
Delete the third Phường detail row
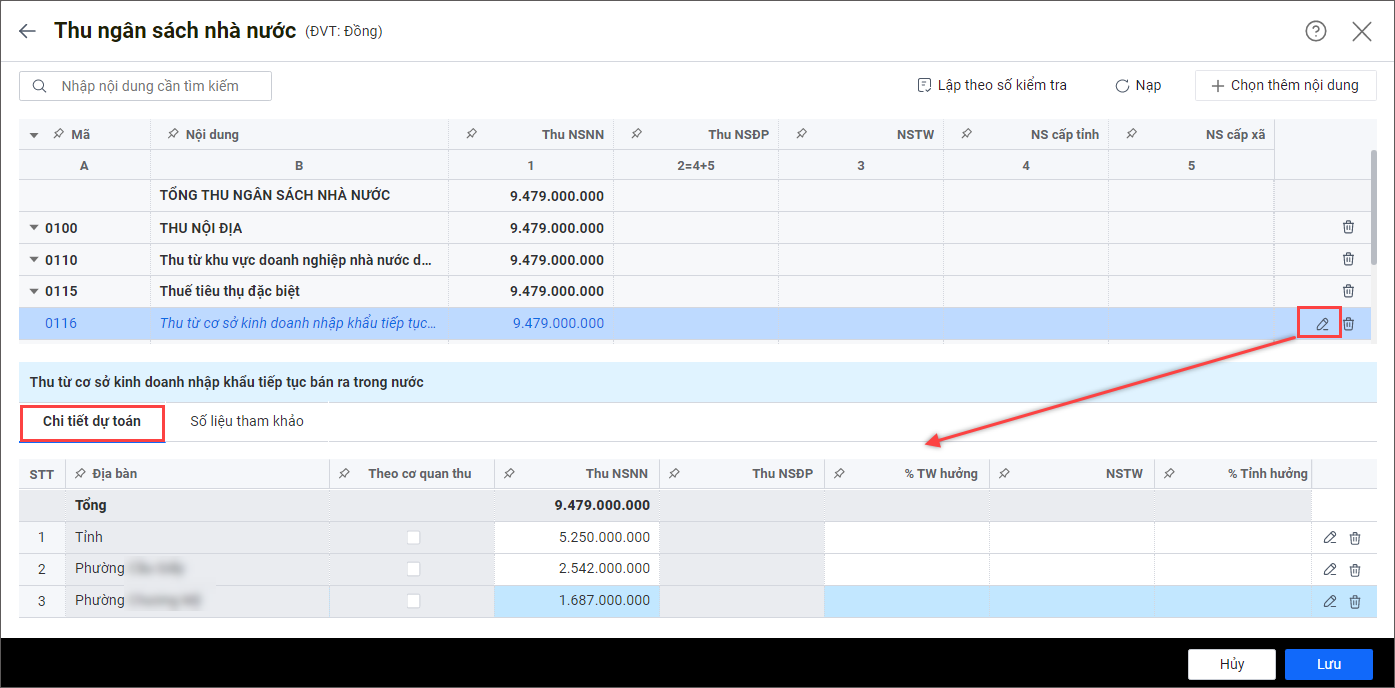[1355, 602]
